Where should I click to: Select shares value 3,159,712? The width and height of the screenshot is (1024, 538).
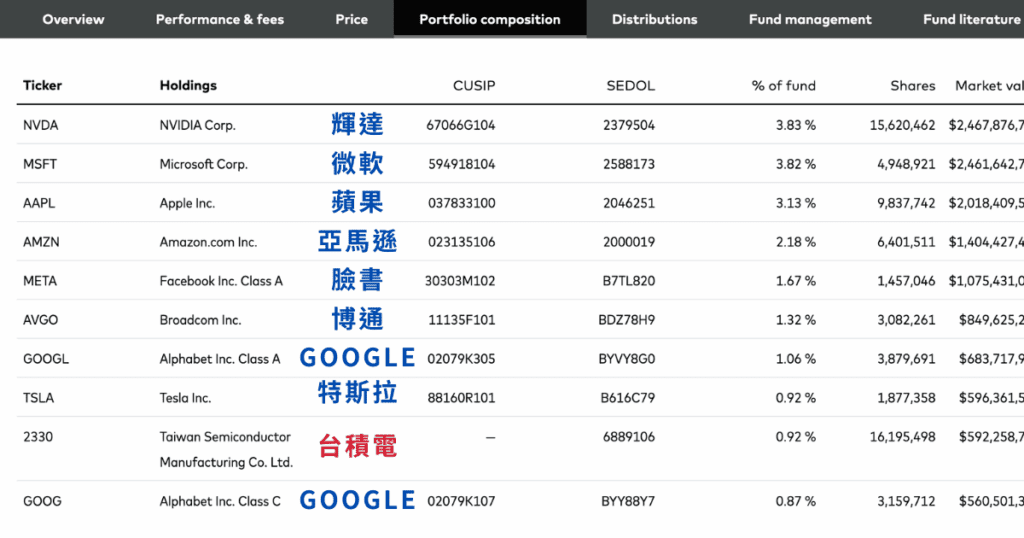point(906,501)
